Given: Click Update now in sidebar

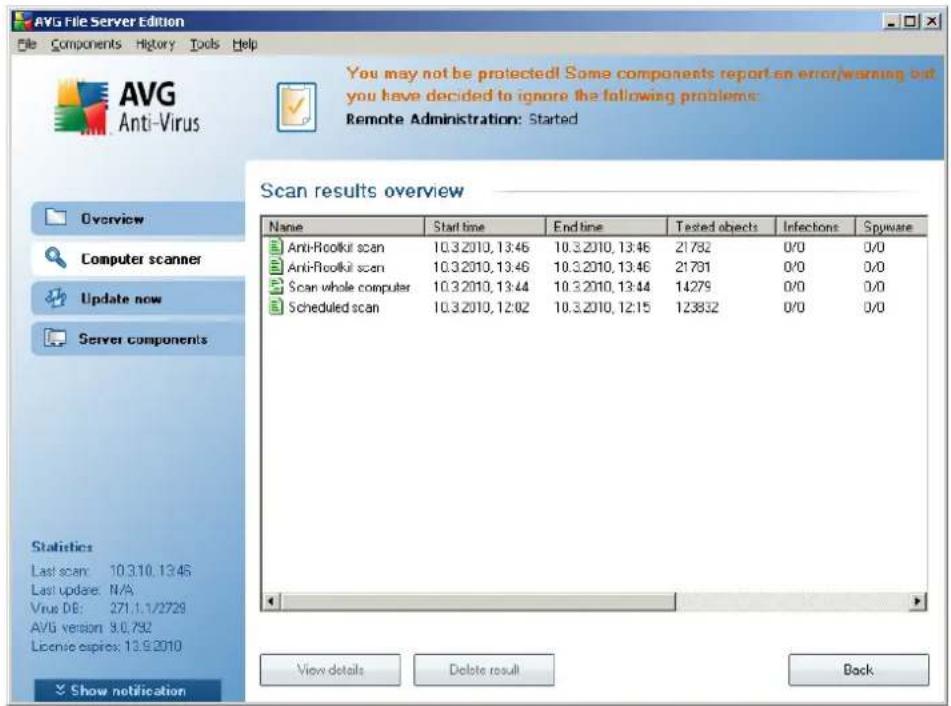Looking at the screenshot, I should click(138, 298).
